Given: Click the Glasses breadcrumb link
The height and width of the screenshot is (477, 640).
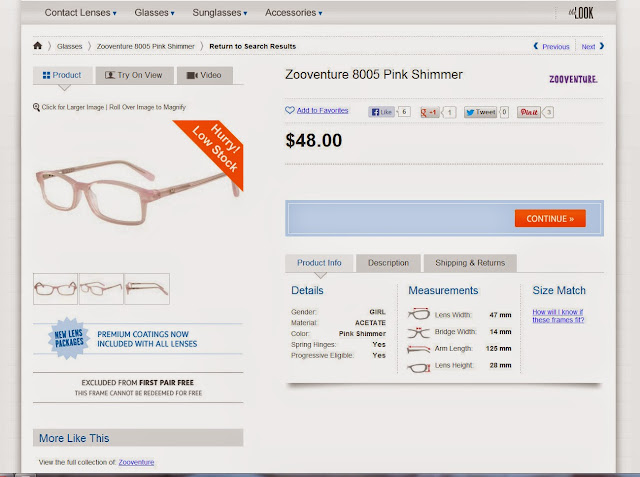Looking at the screenshot, I should 69,46.
